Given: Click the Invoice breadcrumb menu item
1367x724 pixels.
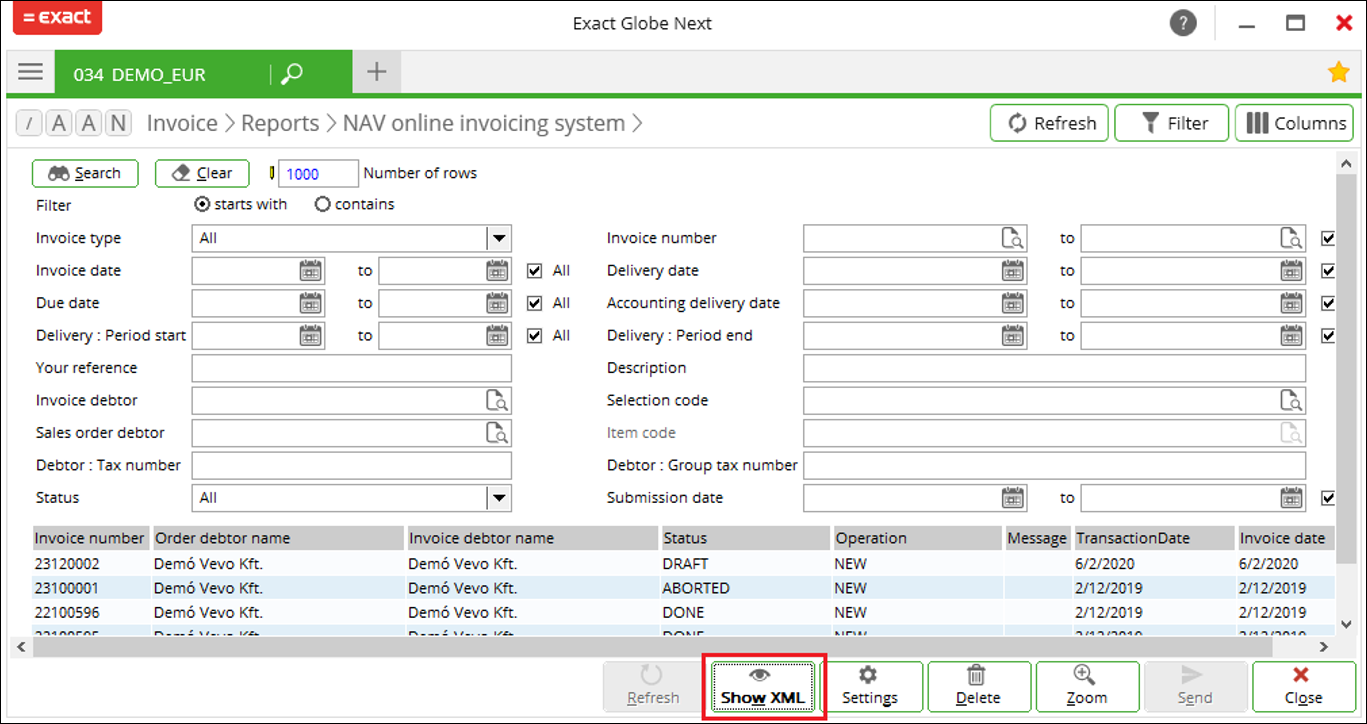Looking at the screenshot, I should [182, 124].
